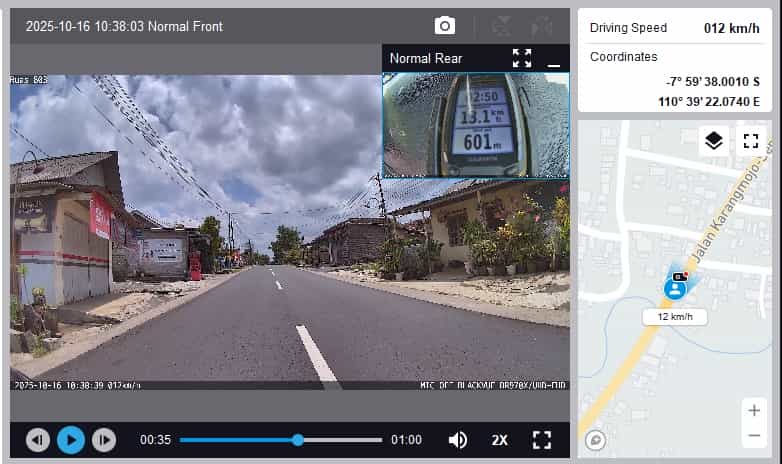Click the 12 km/h speed label on map

click(675, 316)
